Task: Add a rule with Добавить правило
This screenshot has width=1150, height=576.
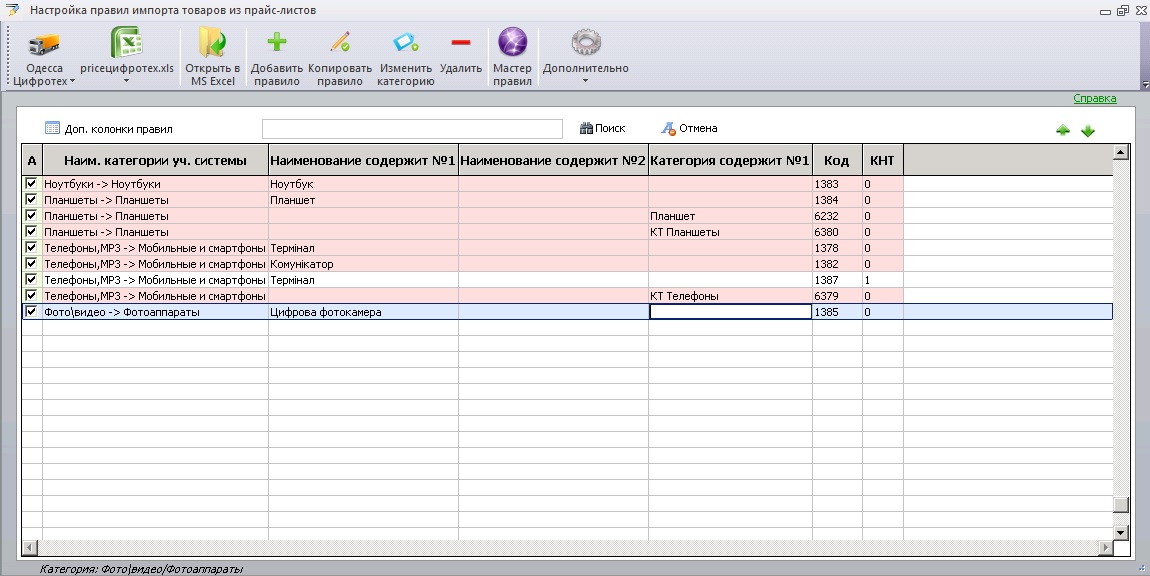Action: (276, 57)
